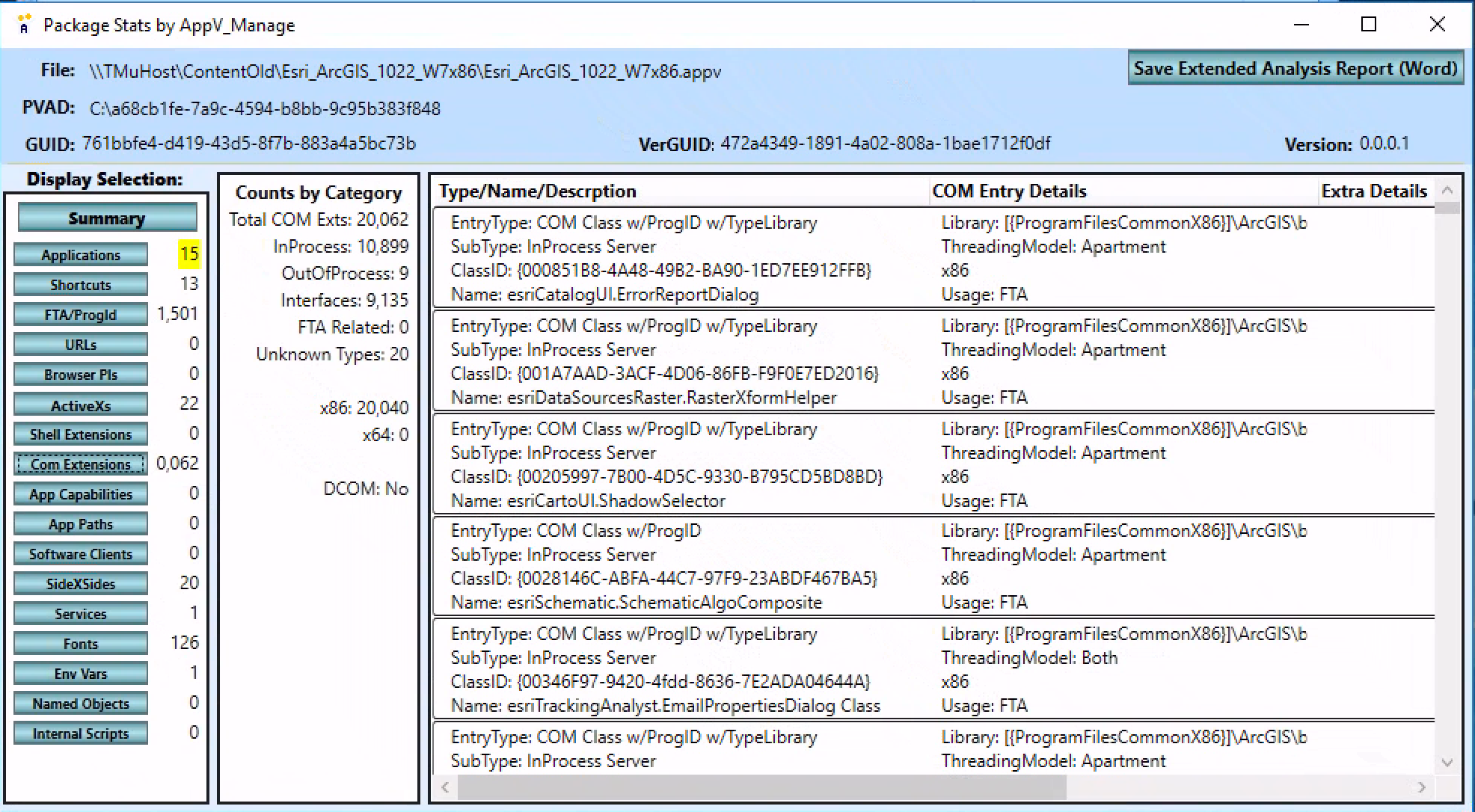Image resolution: width=1475 pixels, height=812 pixels.
Task: Click the VerGUID value
Action: coord(886,144)
